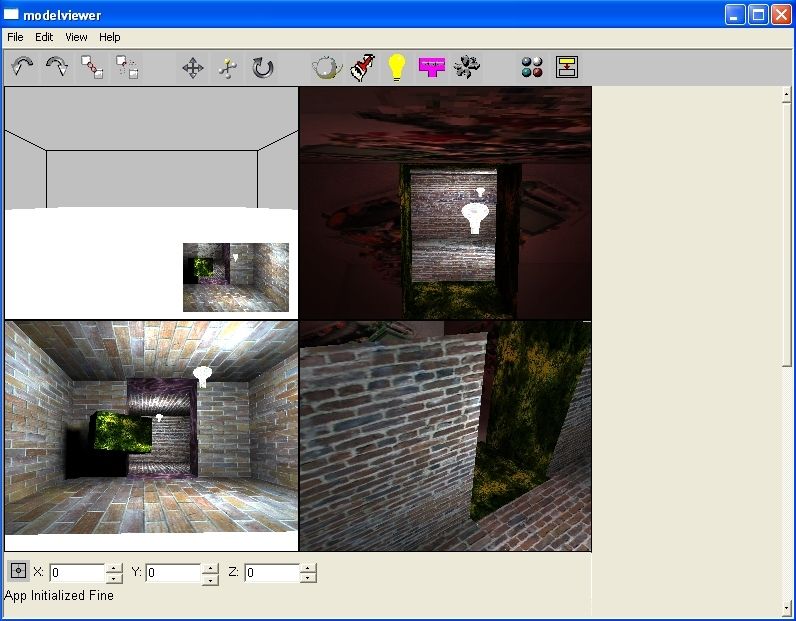Decrease the Y value with down arrow

point(210,578)
